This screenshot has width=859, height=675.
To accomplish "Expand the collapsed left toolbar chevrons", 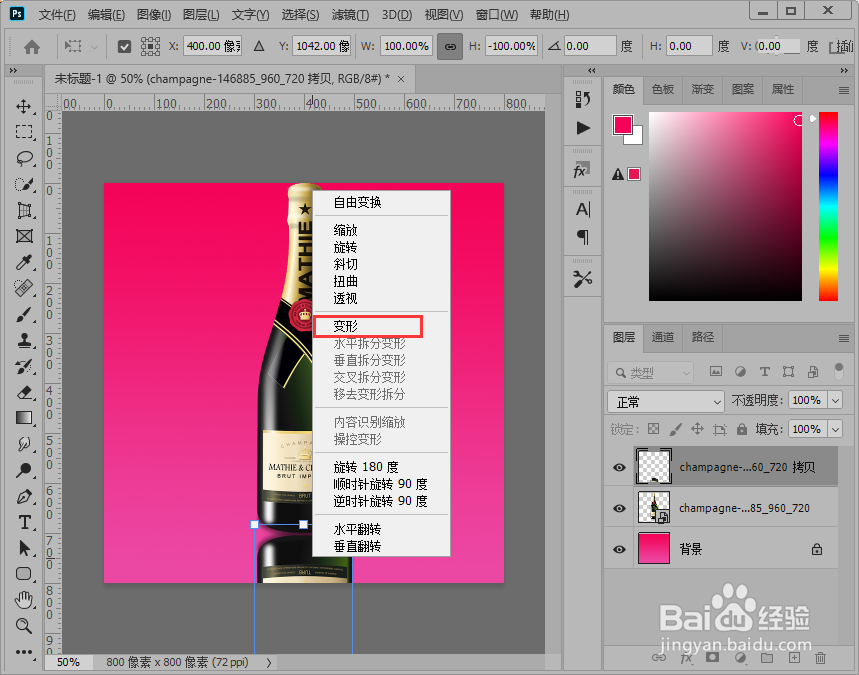I will [13, 71].
